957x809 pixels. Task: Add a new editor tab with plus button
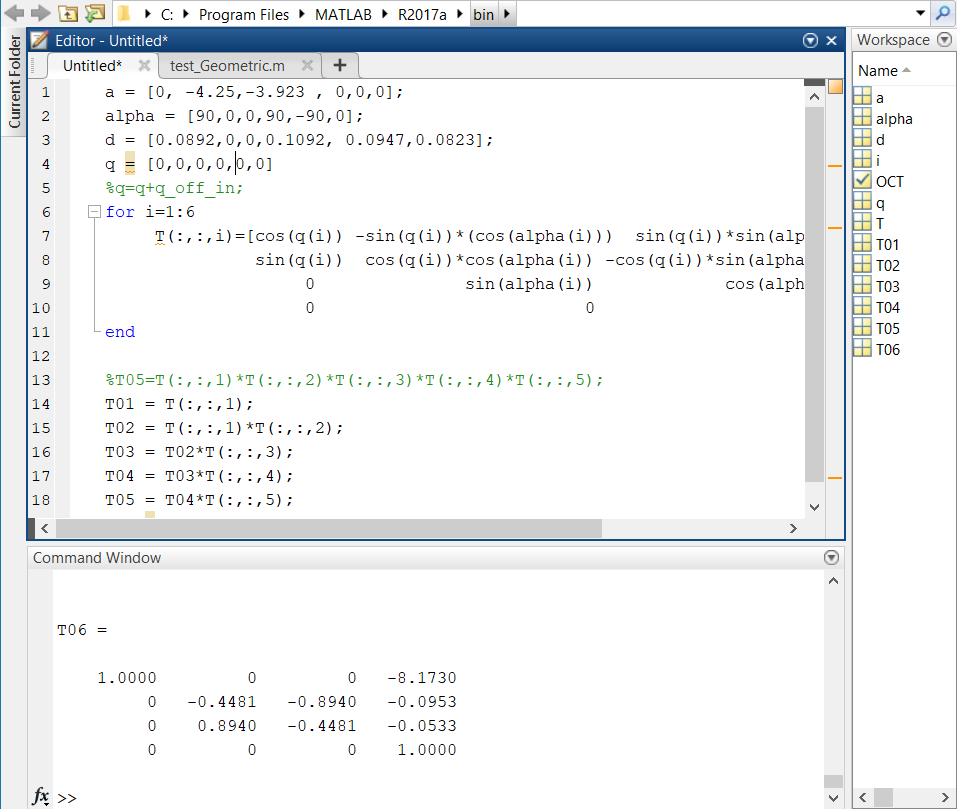click(x=340, y=66)
